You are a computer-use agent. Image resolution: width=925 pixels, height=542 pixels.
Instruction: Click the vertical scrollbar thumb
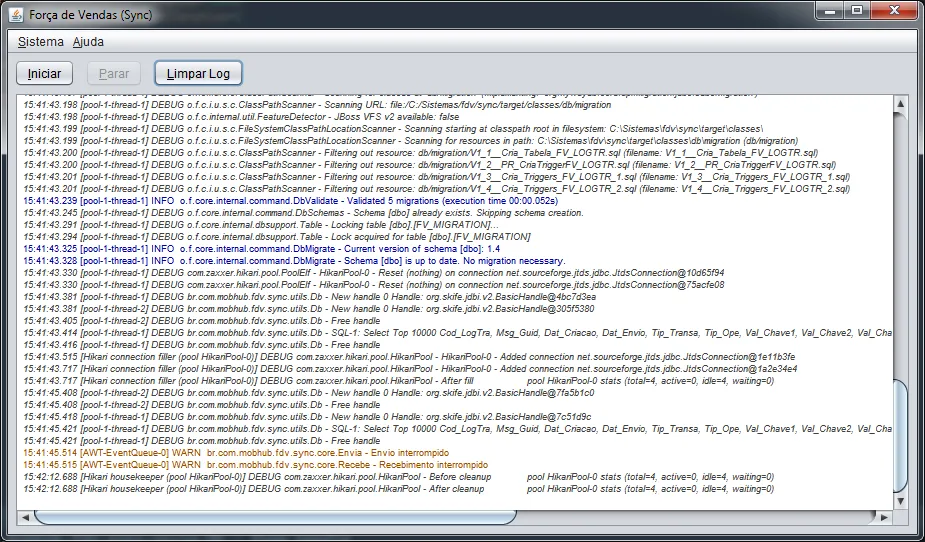[900, 436]
